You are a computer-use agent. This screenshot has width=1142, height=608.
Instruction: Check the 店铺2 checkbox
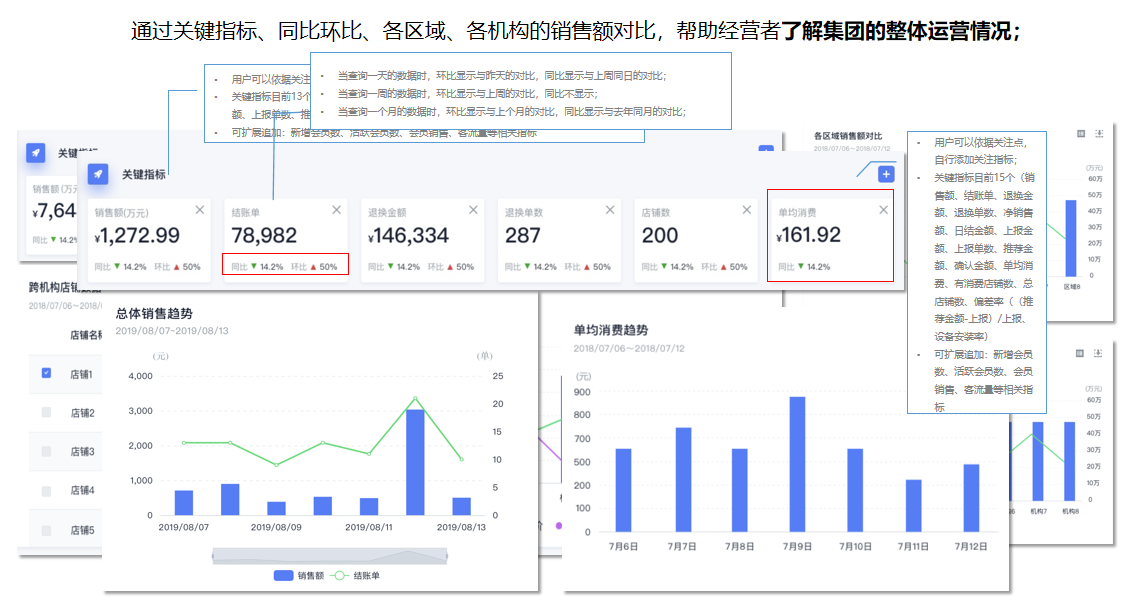[x=47, y=412]
